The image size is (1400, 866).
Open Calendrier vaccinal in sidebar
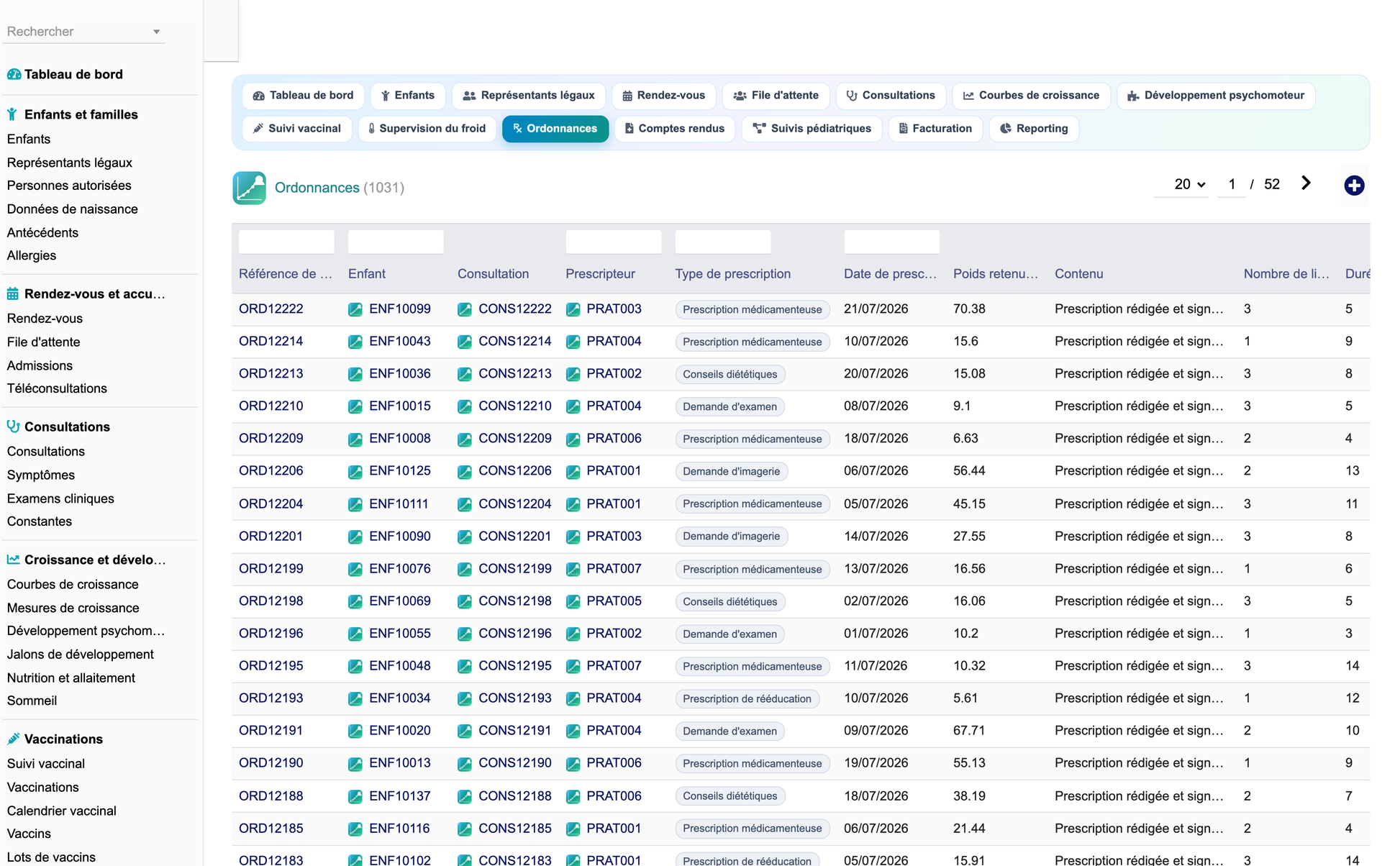[x=62, y=811]
